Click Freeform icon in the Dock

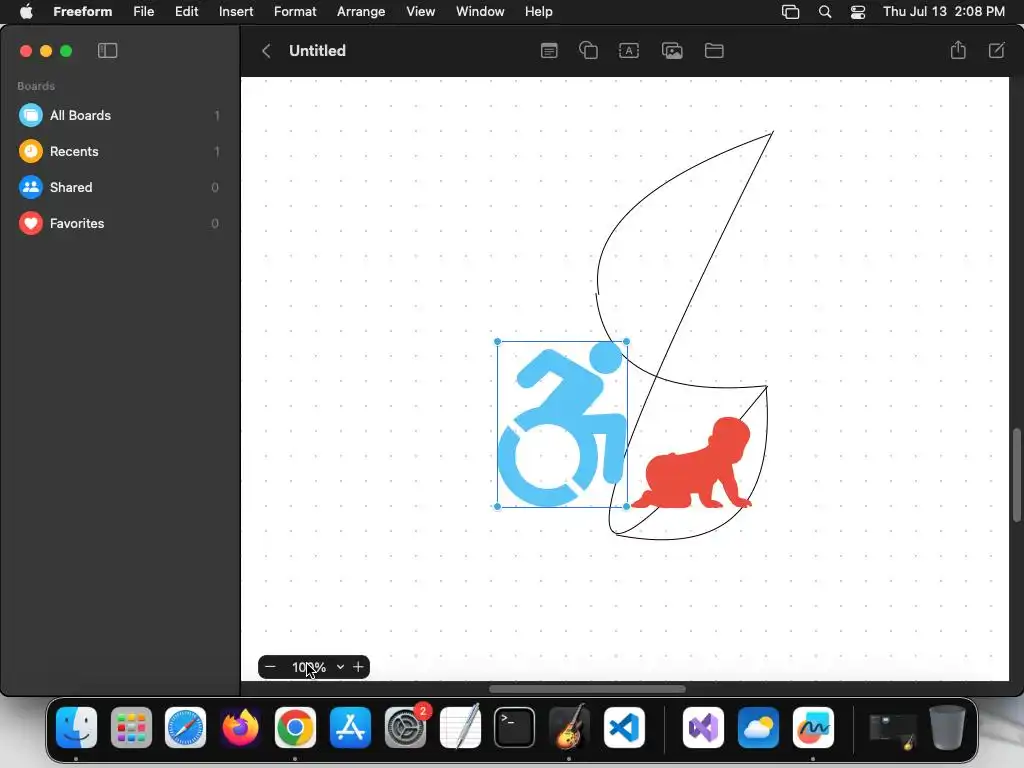813,728
